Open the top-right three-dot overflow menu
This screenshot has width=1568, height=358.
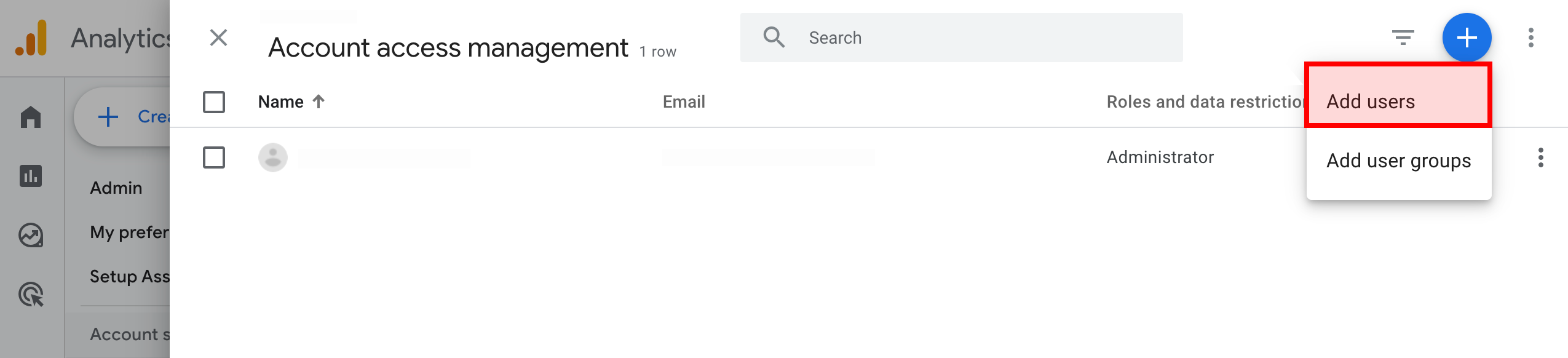point(1530,38)
